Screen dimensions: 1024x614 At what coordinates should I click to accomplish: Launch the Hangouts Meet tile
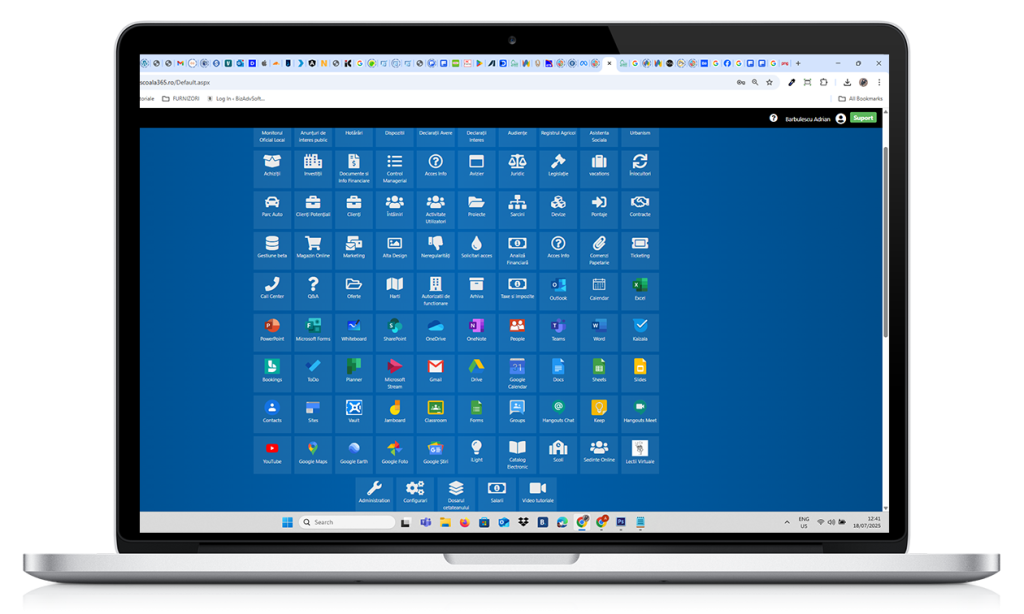click(640, 413)
